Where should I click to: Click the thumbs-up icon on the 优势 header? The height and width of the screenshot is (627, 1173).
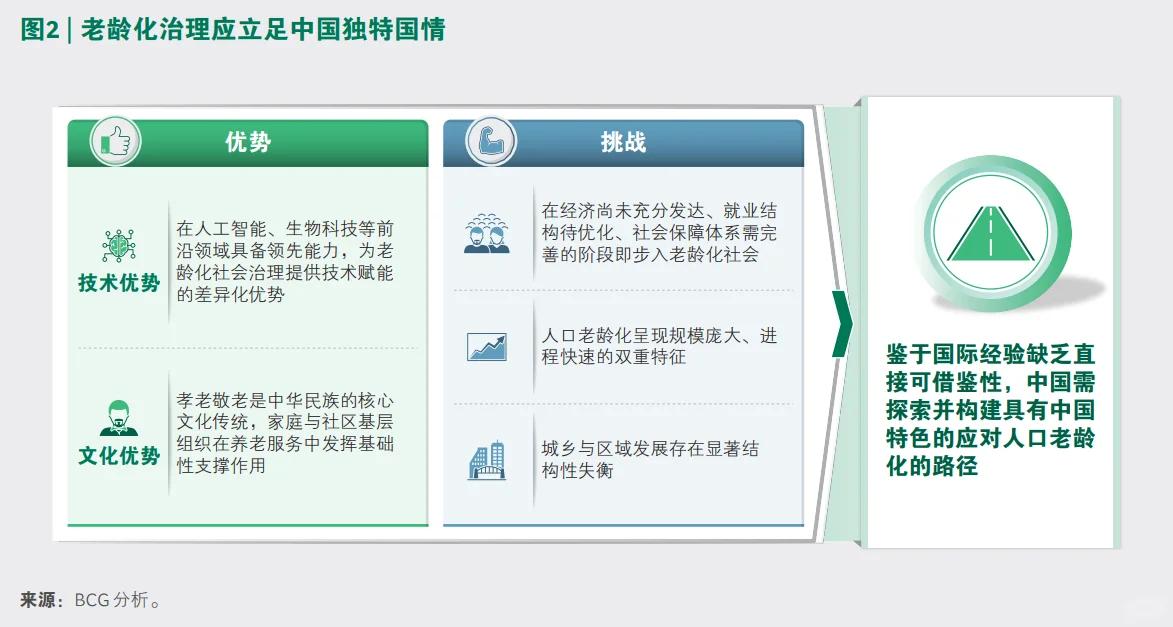[113, 142]
